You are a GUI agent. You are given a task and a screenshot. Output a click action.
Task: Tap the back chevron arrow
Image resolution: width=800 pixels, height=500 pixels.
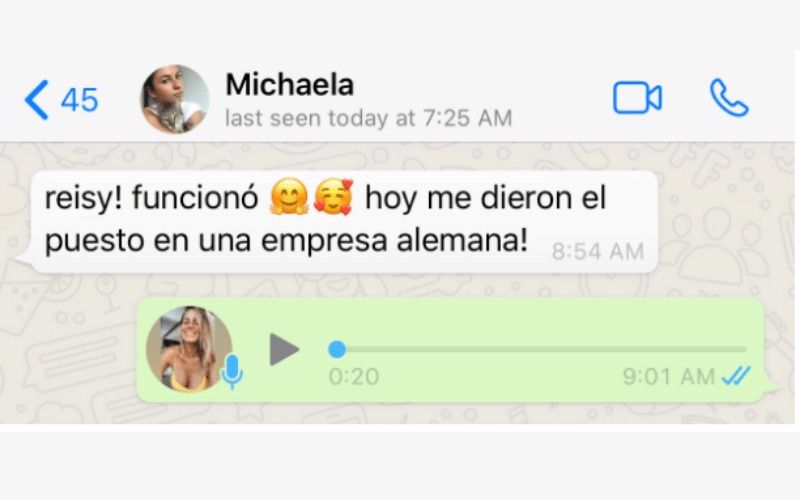[36, 99]
